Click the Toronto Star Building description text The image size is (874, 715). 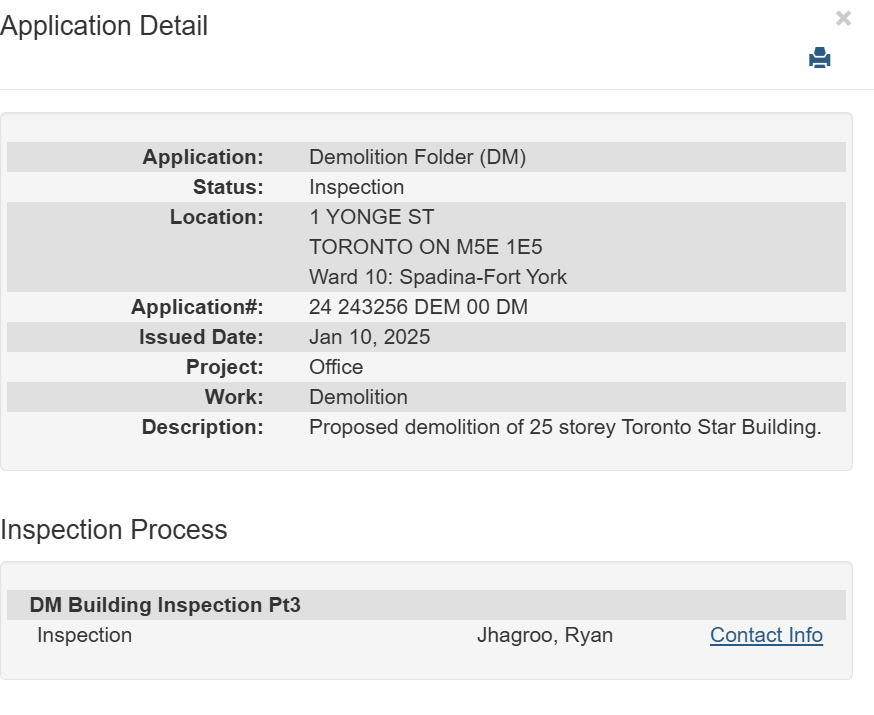pos(565,427)
